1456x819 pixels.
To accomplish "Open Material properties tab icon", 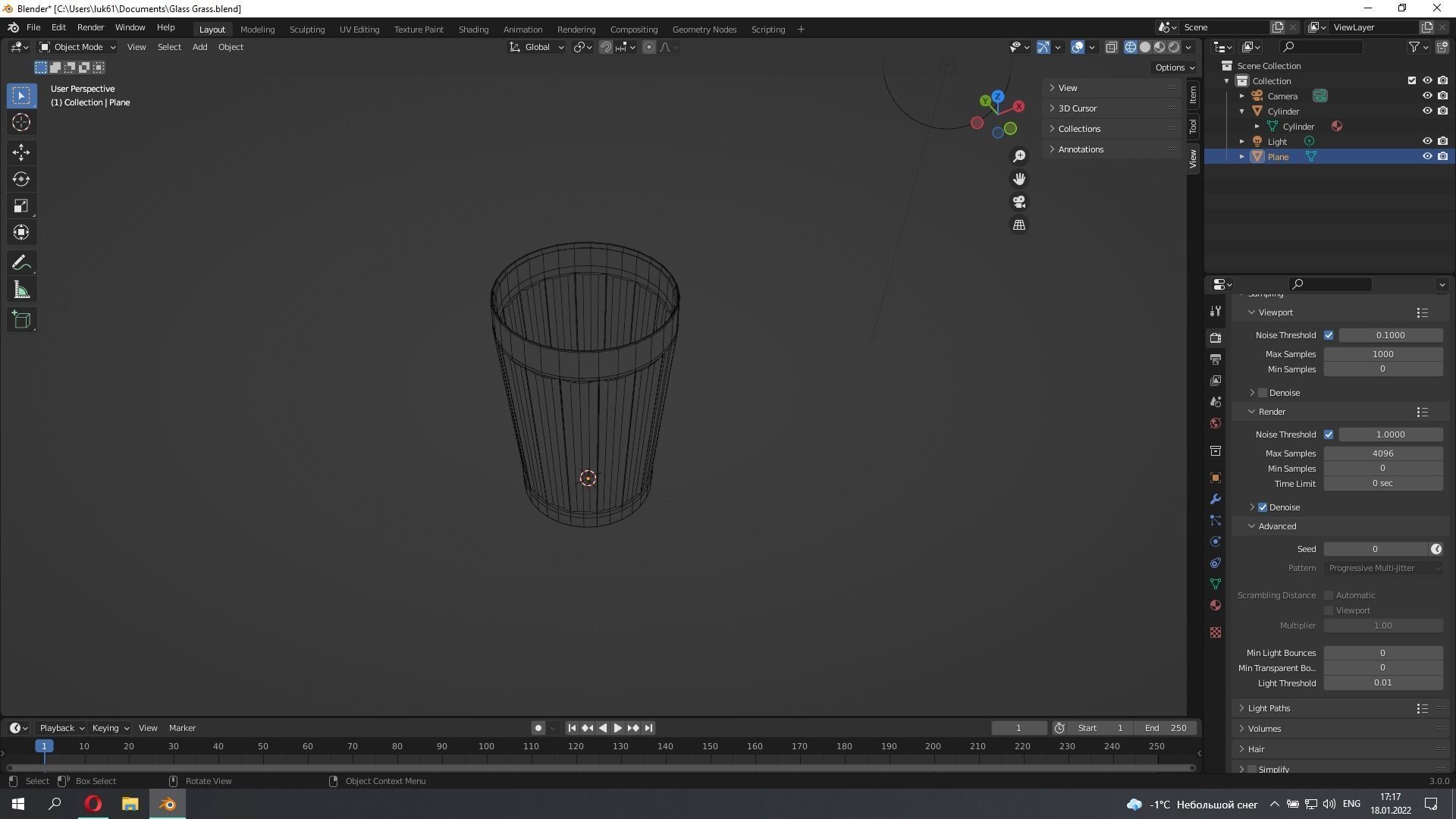I will (1216, 605).
